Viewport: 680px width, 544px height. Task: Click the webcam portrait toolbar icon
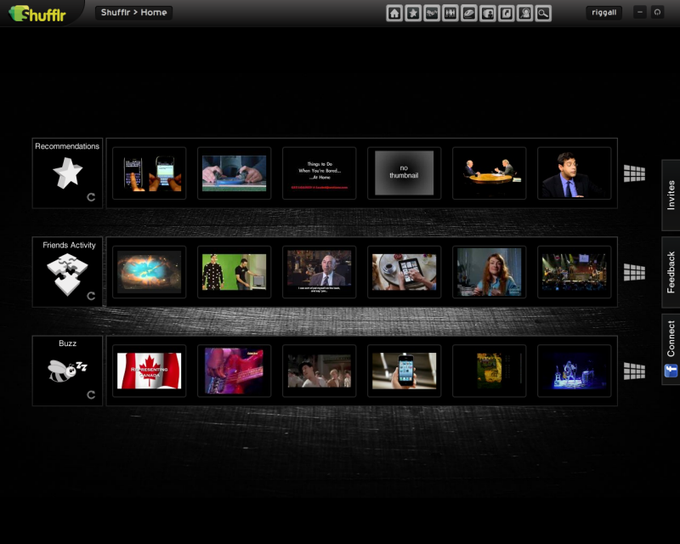point(525,13)
